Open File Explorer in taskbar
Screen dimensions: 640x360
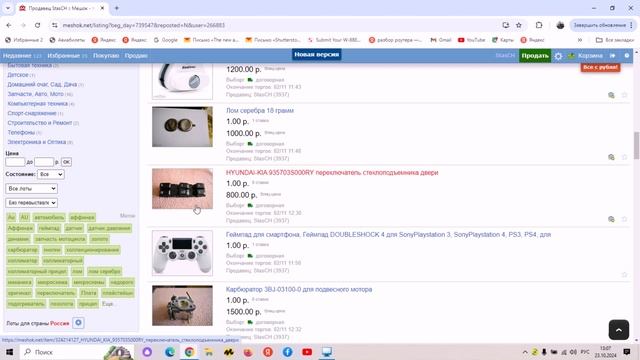(209, 352)
